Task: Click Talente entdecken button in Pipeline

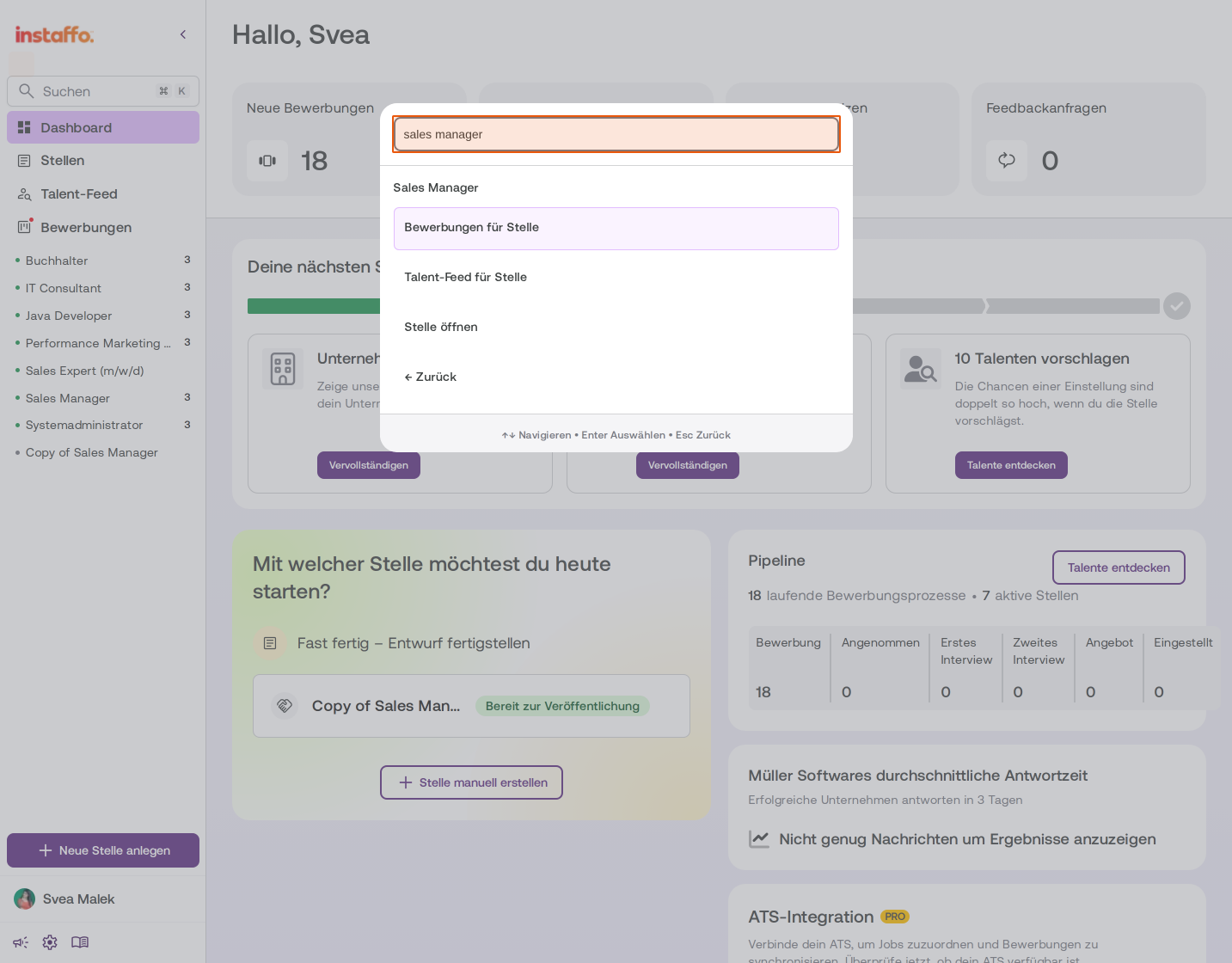Action: click(x=1119, y=567)
